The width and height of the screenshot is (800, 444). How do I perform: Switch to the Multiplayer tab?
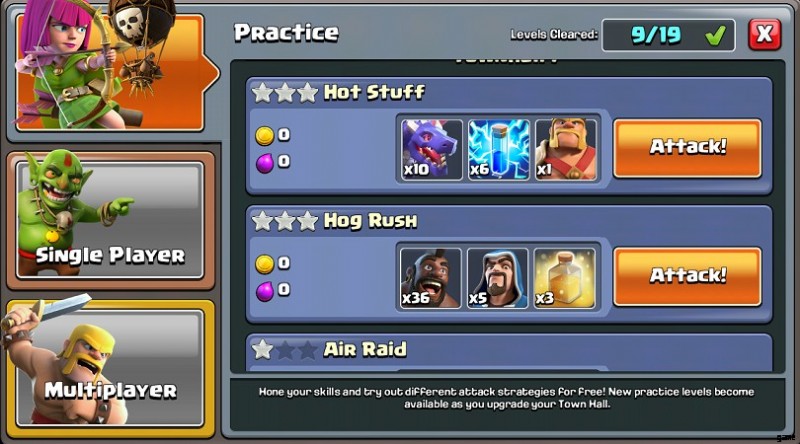click(110, 369)
